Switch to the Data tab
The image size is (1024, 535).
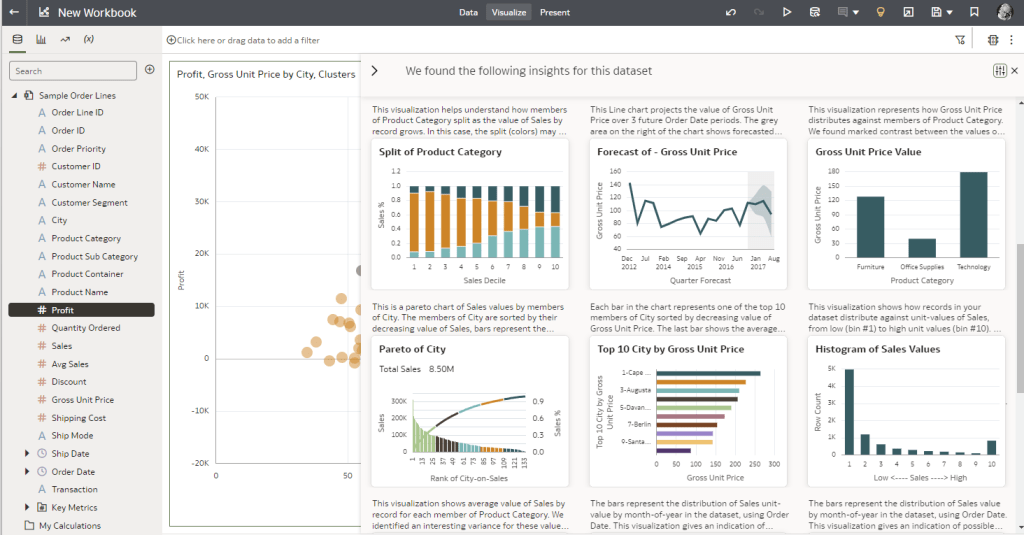(x=468, y=13)
